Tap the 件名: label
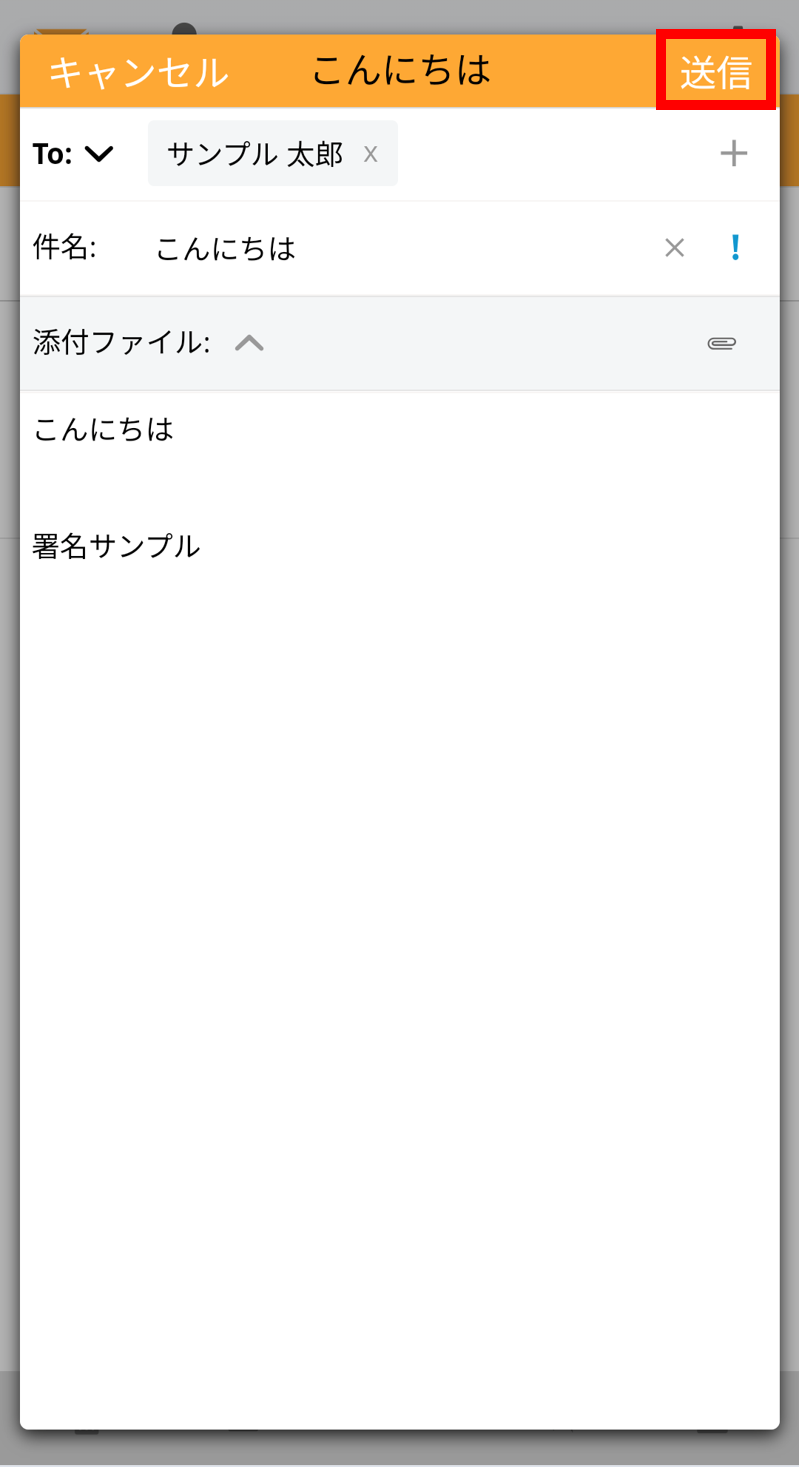The height and width of the screenshot is (1467, 799). (x=64, y=248)
